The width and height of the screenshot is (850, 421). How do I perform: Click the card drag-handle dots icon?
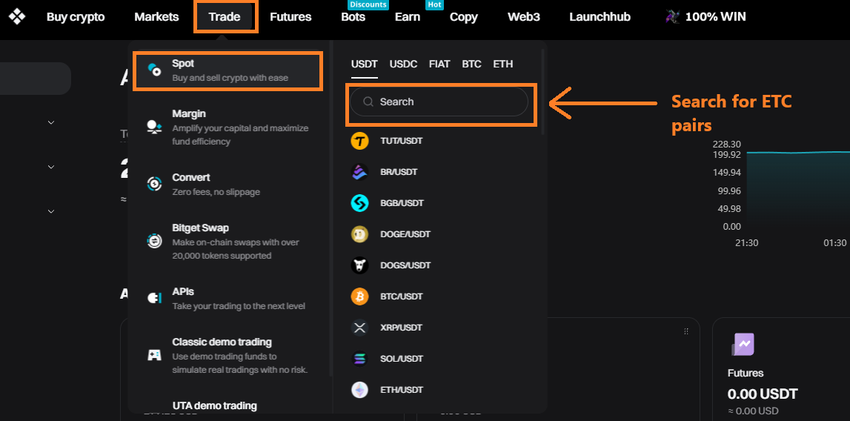[686, 331]
